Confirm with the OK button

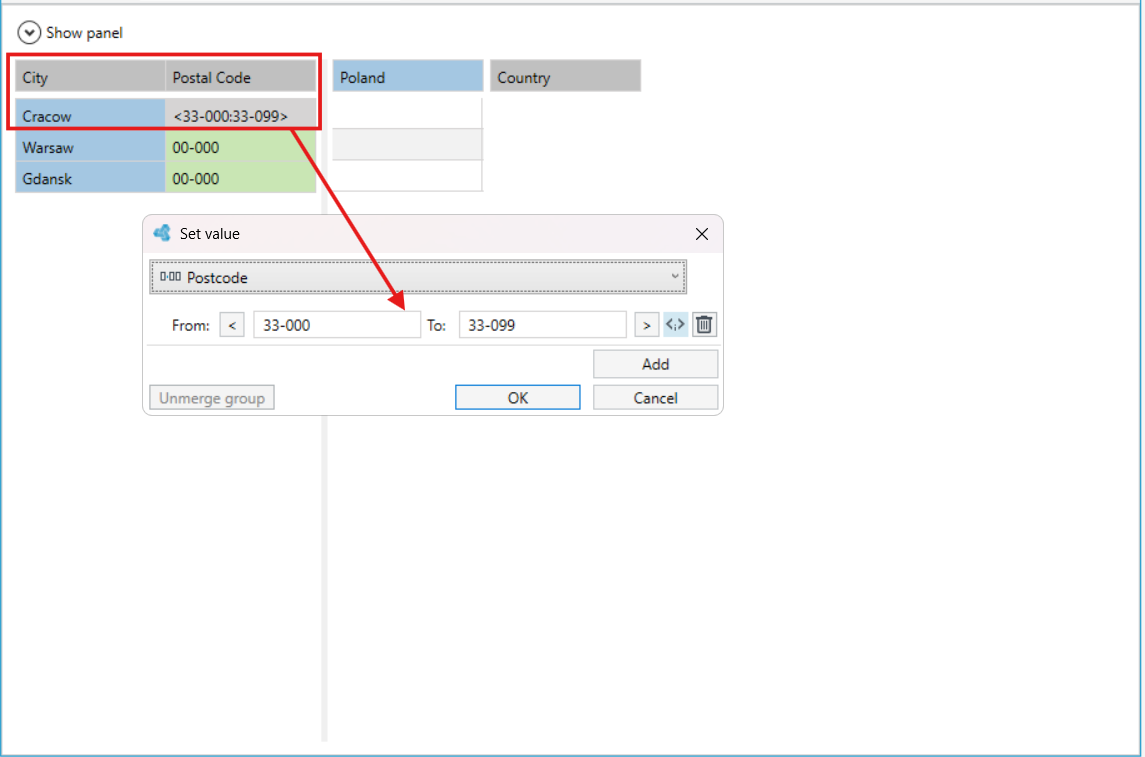click(518, 398)
